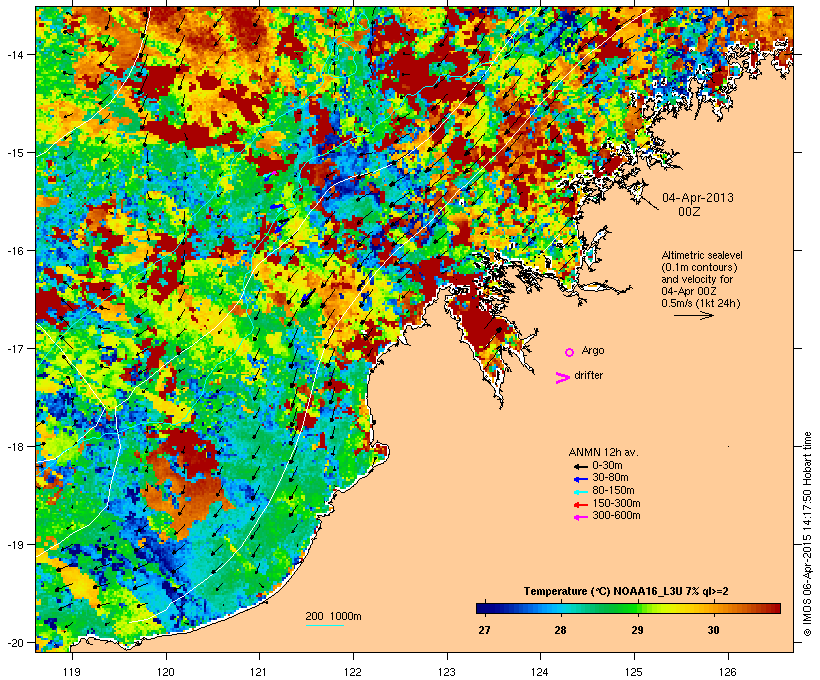
Task: Click the '(0.1m contours)' text
Action: (x=700, y=267)
